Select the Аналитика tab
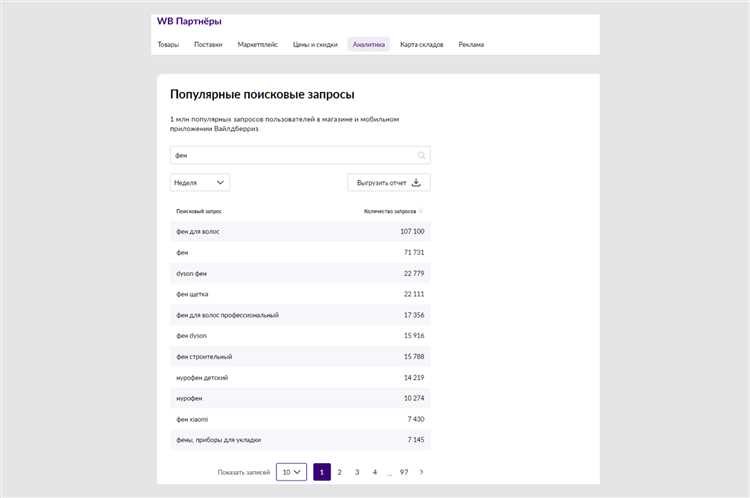The height and width of the screenshot is (498, 750). 369,44
